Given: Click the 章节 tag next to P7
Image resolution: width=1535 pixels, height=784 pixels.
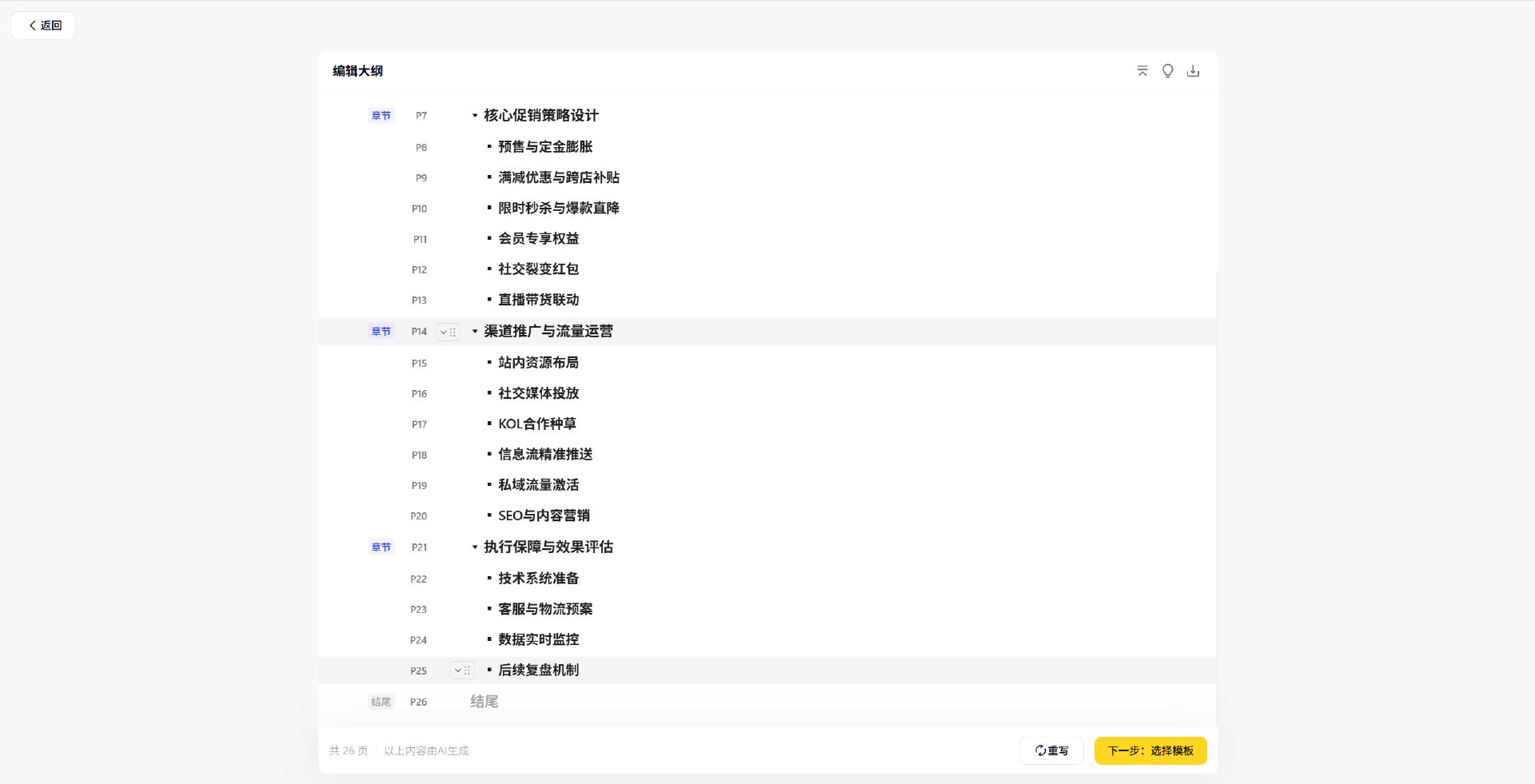Looking at the screenshot, I should (381, 115).
